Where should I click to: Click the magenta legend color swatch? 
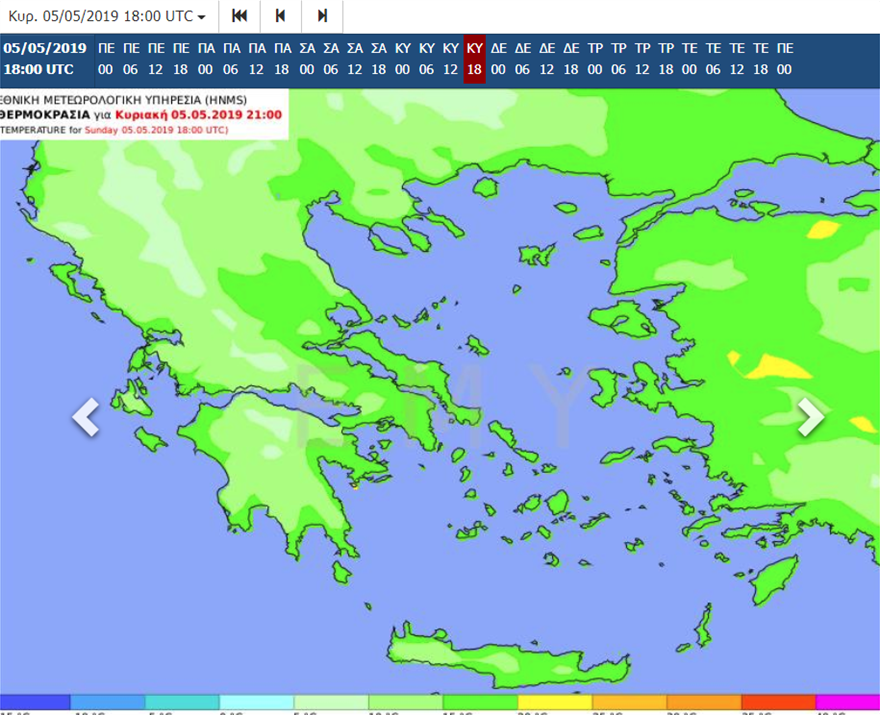[x=848, y=703]
